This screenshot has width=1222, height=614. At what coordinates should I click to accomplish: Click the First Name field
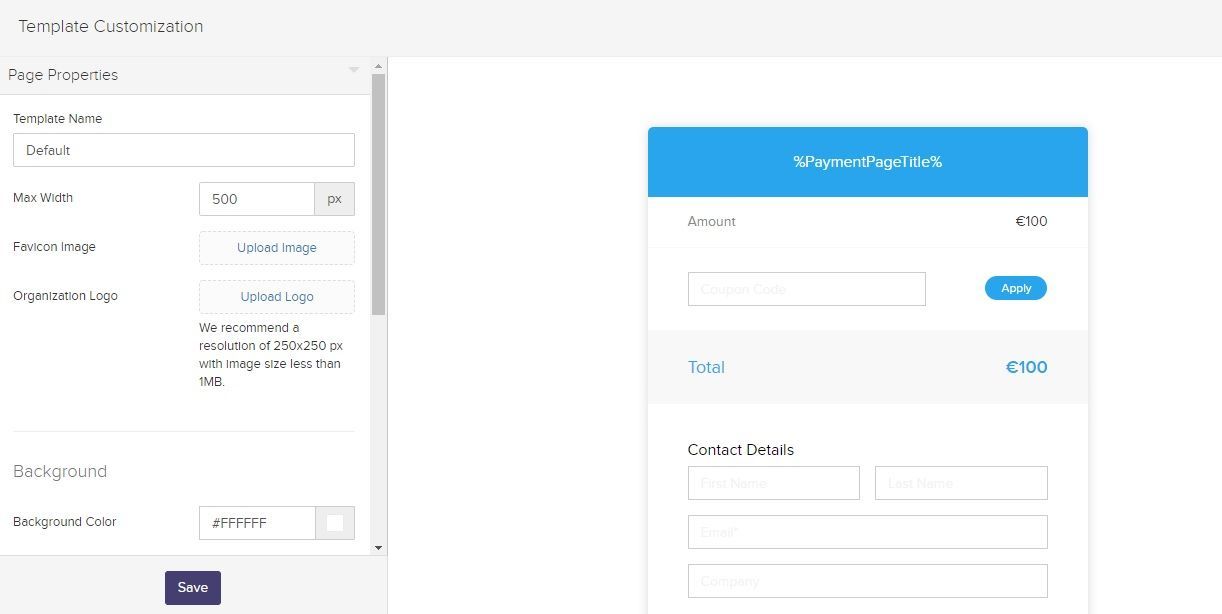click(x=773, y=483)
